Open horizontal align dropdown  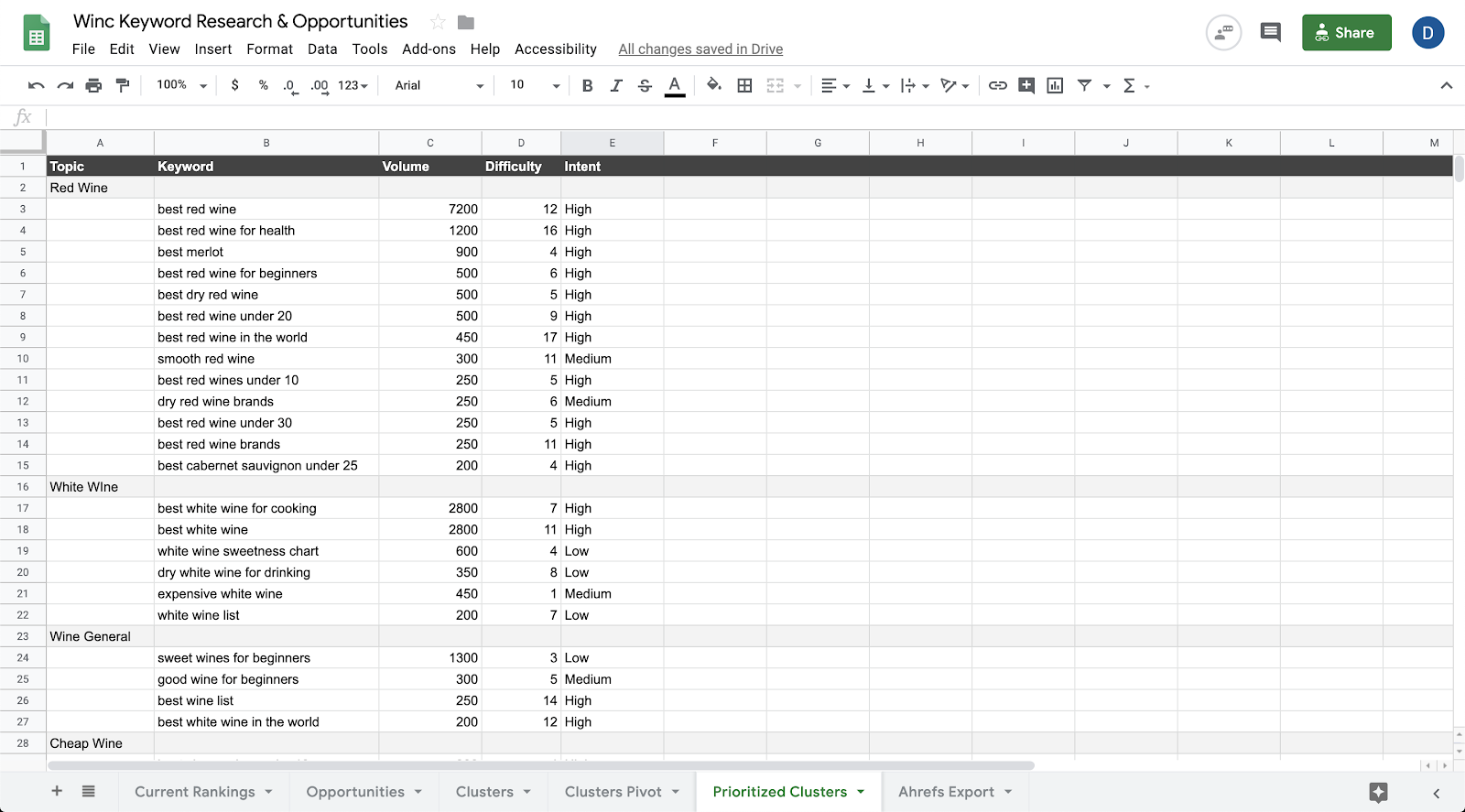(835, 85)
